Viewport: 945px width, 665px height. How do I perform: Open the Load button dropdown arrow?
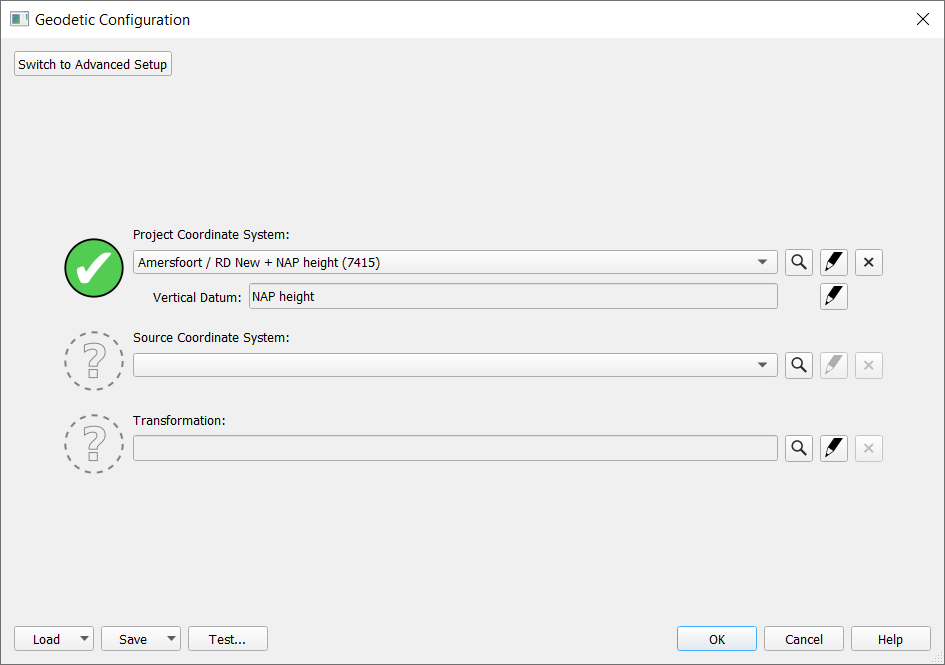pos(84,640)
